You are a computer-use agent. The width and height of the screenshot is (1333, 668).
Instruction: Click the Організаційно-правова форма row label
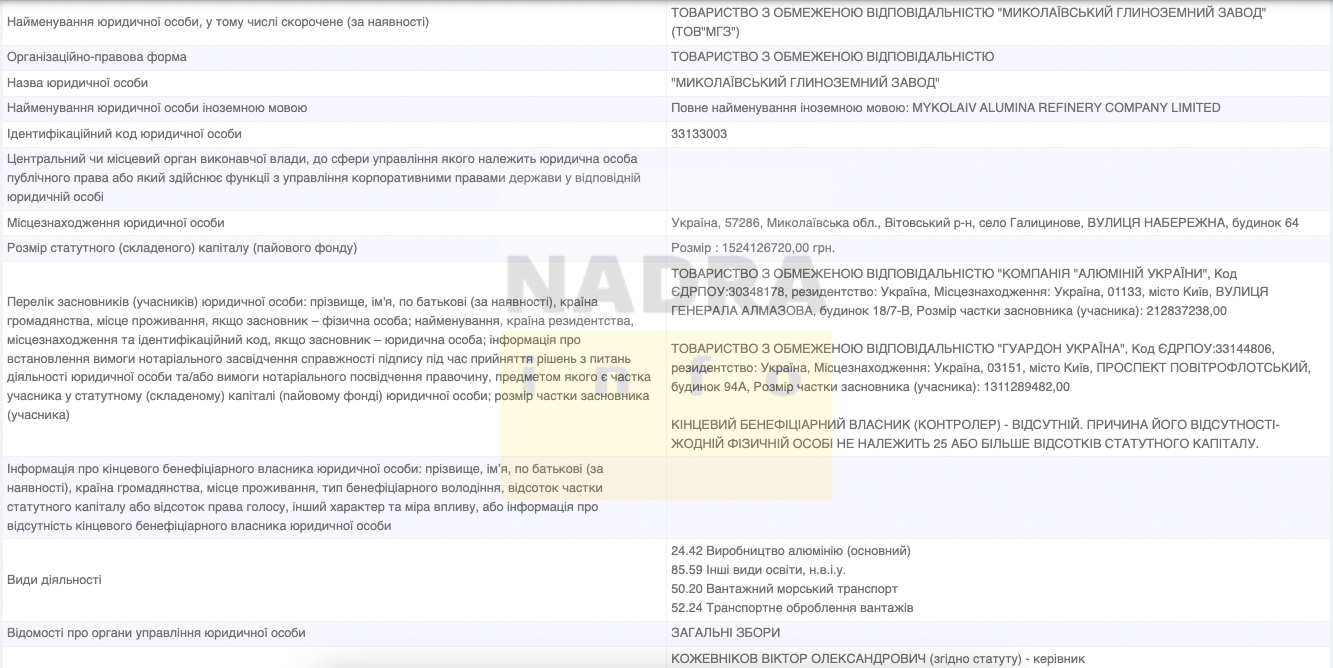pyautogui.click(x=97, y=57)
